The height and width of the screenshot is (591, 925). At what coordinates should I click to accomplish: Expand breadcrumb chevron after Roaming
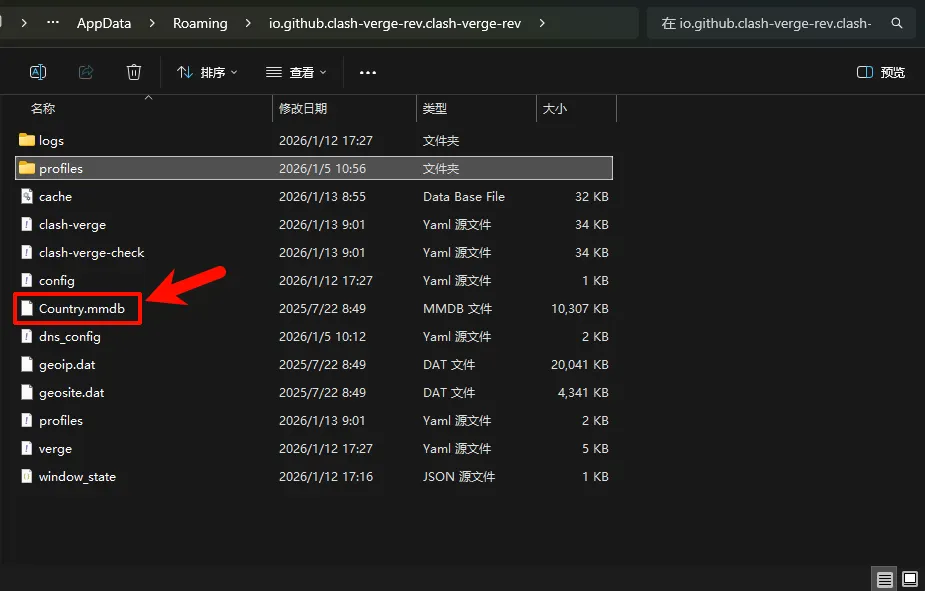tap(248, 23)
